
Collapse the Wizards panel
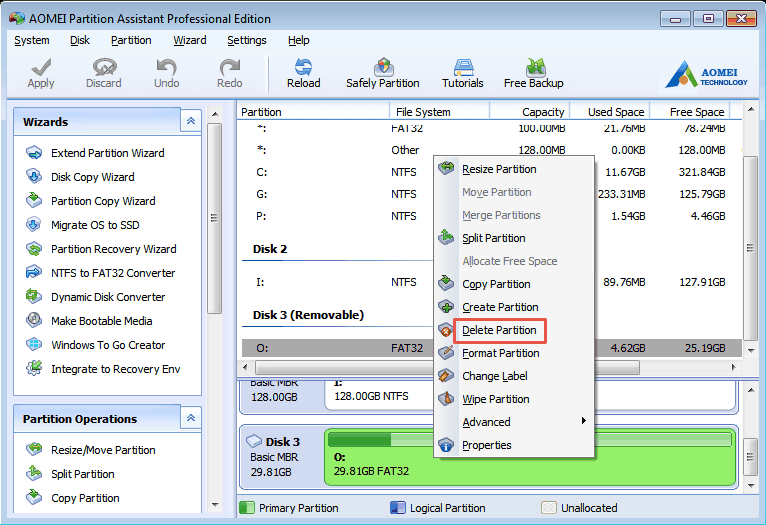(x=191, y=121)
